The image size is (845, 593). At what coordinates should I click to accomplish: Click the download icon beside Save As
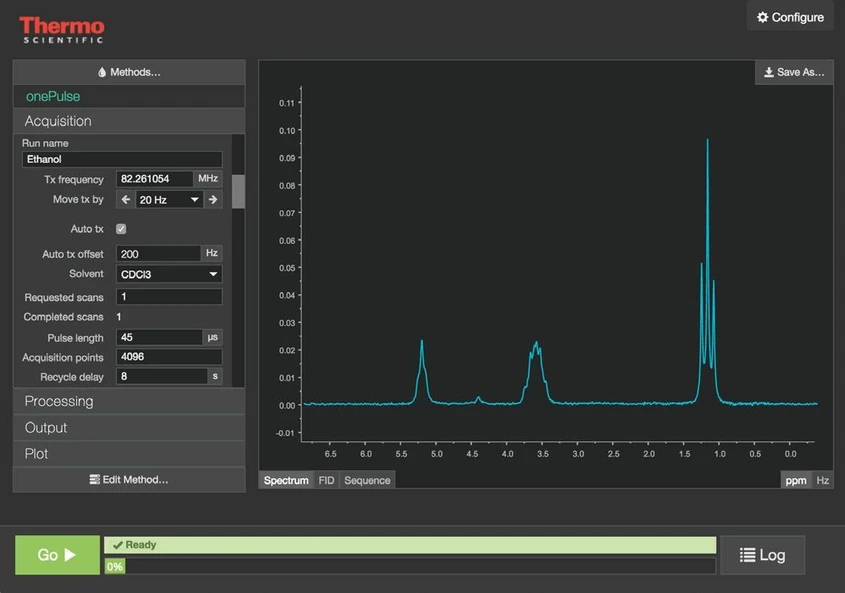click(x=769, y=72)
